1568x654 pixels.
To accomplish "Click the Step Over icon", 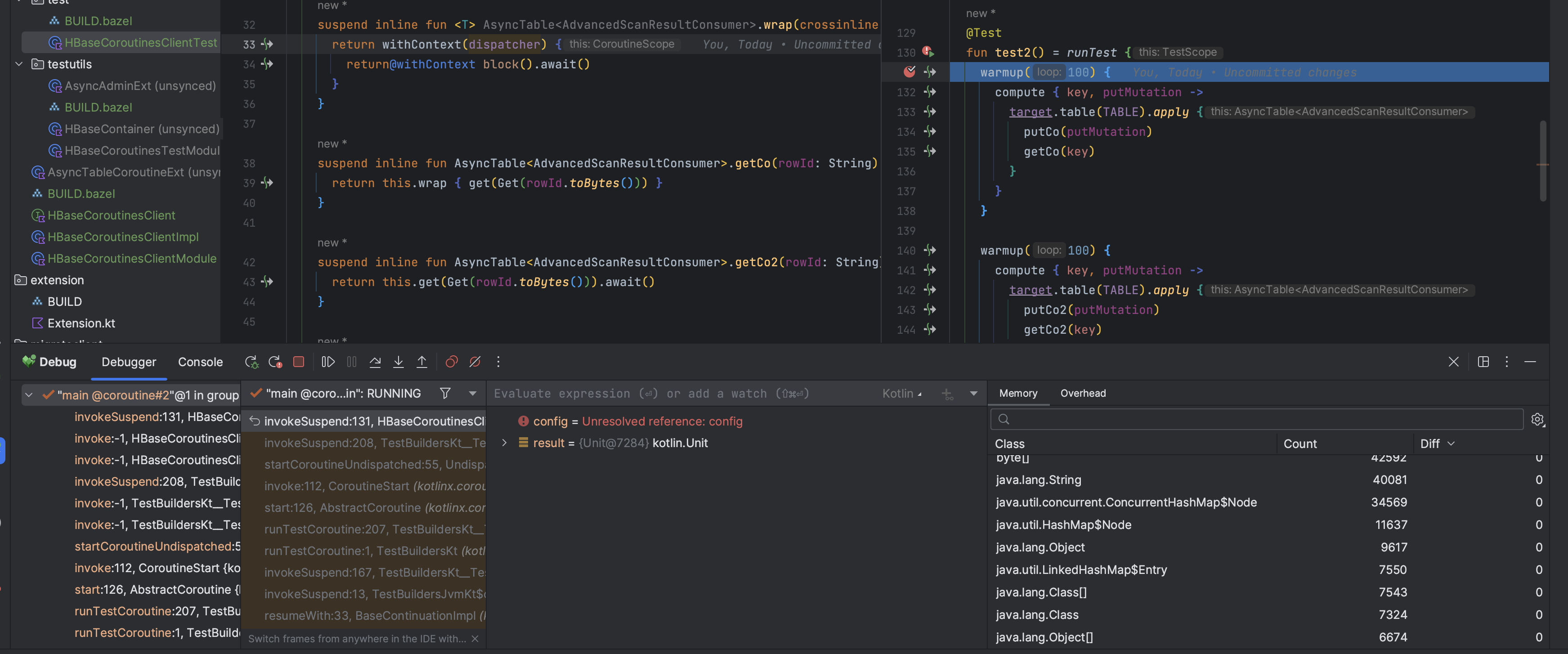I will (x=375, y=361).
